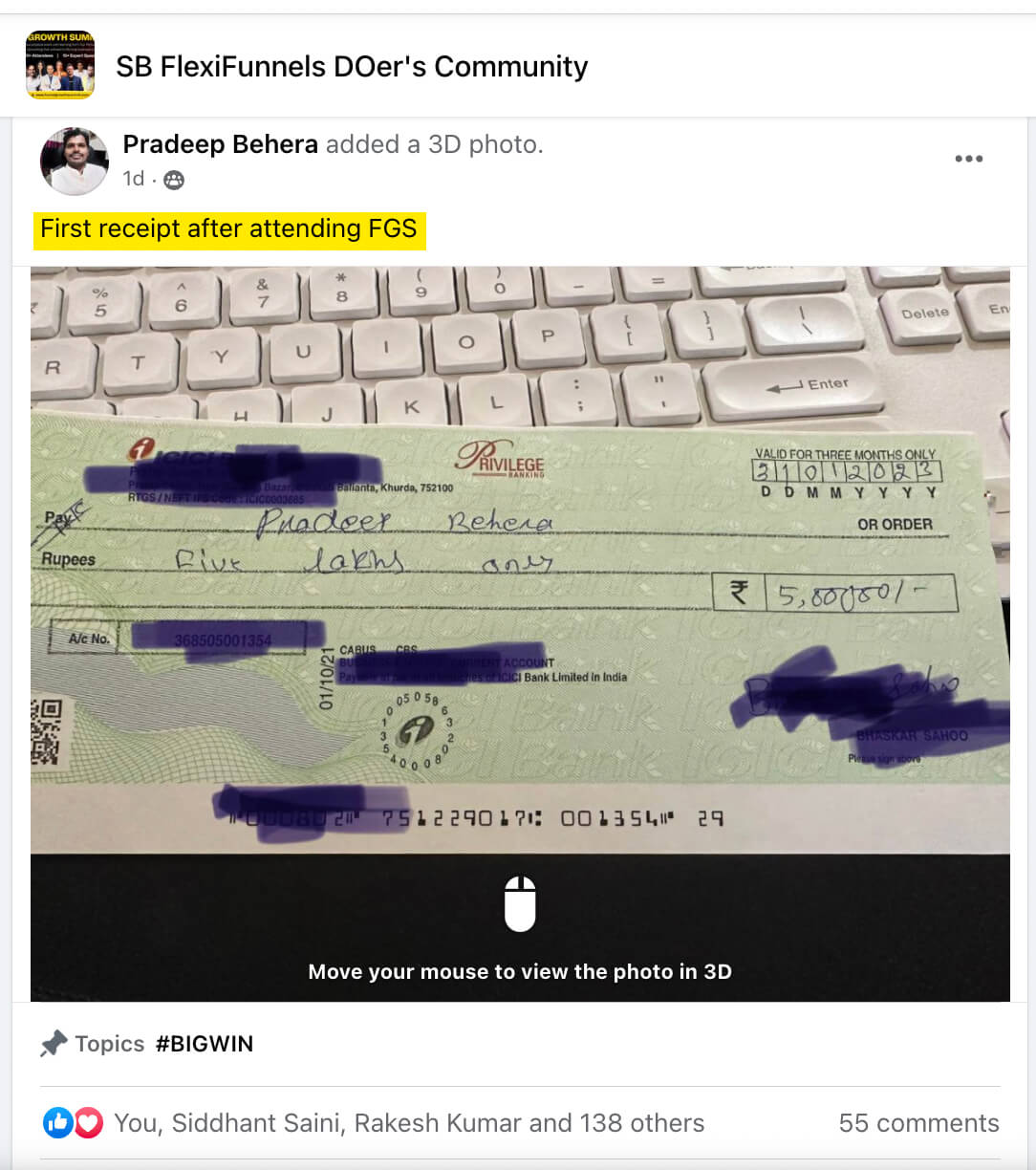Click Move your mouse 3D caption

coord(520,972)
